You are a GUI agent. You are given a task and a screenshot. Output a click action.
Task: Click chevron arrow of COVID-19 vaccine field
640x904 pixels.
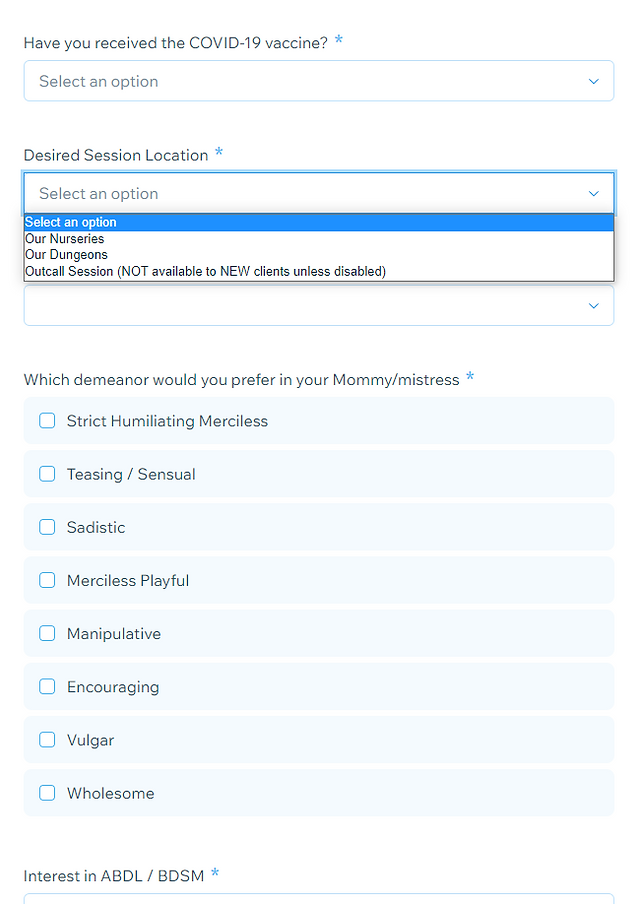pyautogui.click(x=593, y=81)
